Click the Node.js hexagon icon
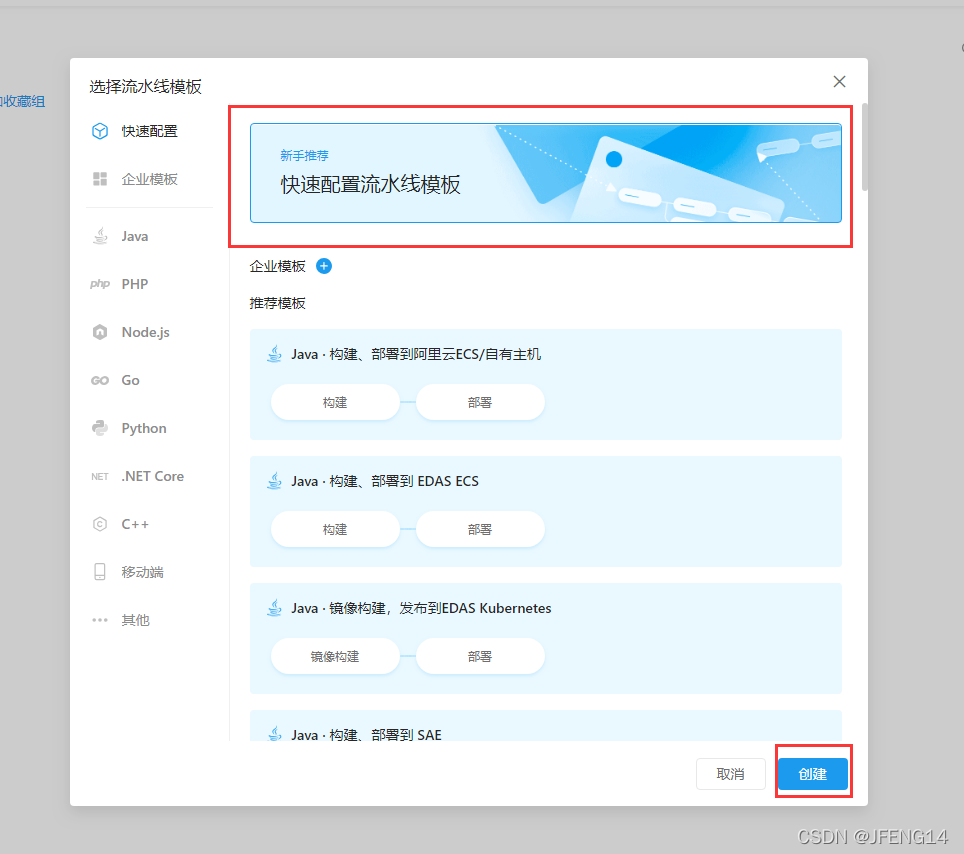This screenshot has width=964, height=854. (x=100, y=332)
